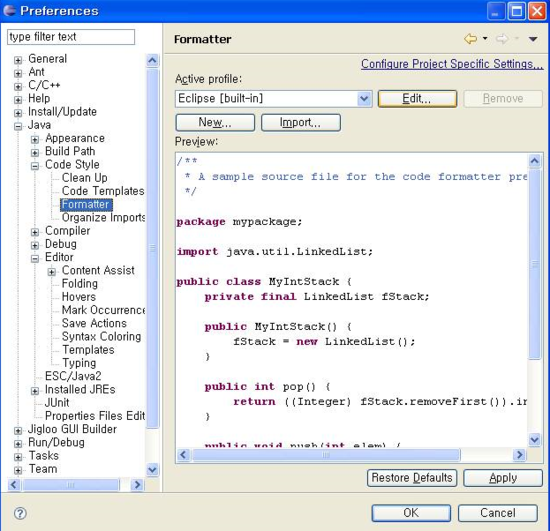Click the Restore Defaults button

(412, 478)
